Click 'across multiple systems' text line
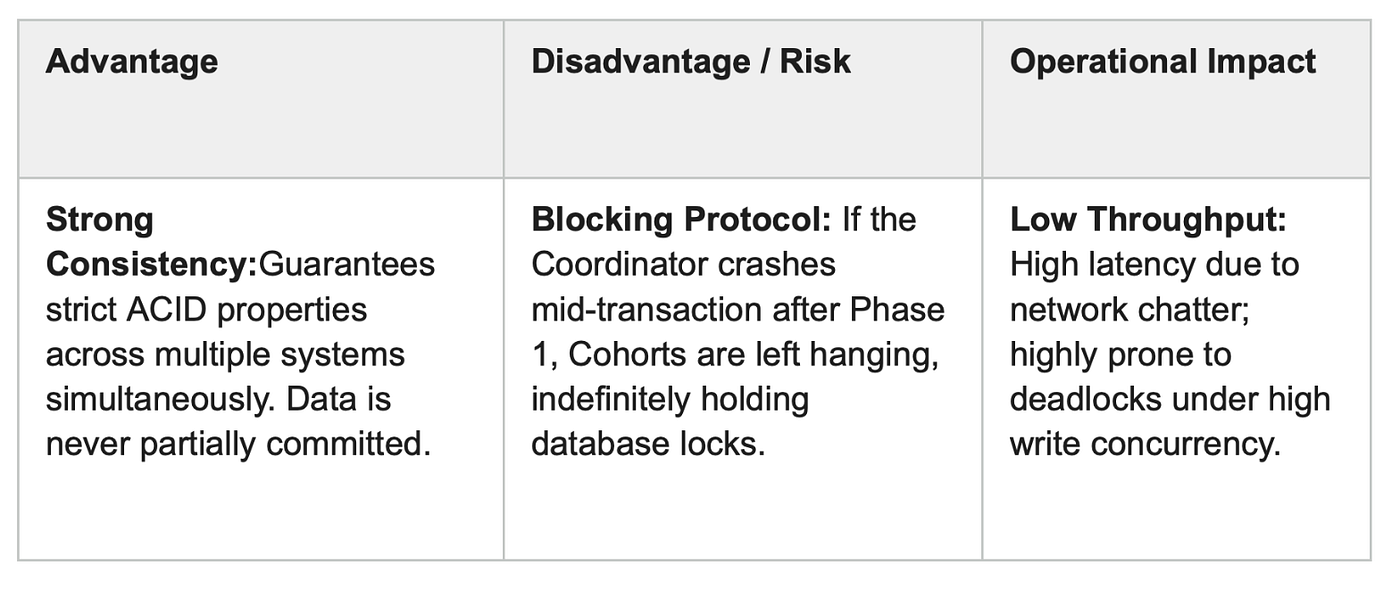The image size is (1400, 589). pyautogui.click(x=226, y=354)
